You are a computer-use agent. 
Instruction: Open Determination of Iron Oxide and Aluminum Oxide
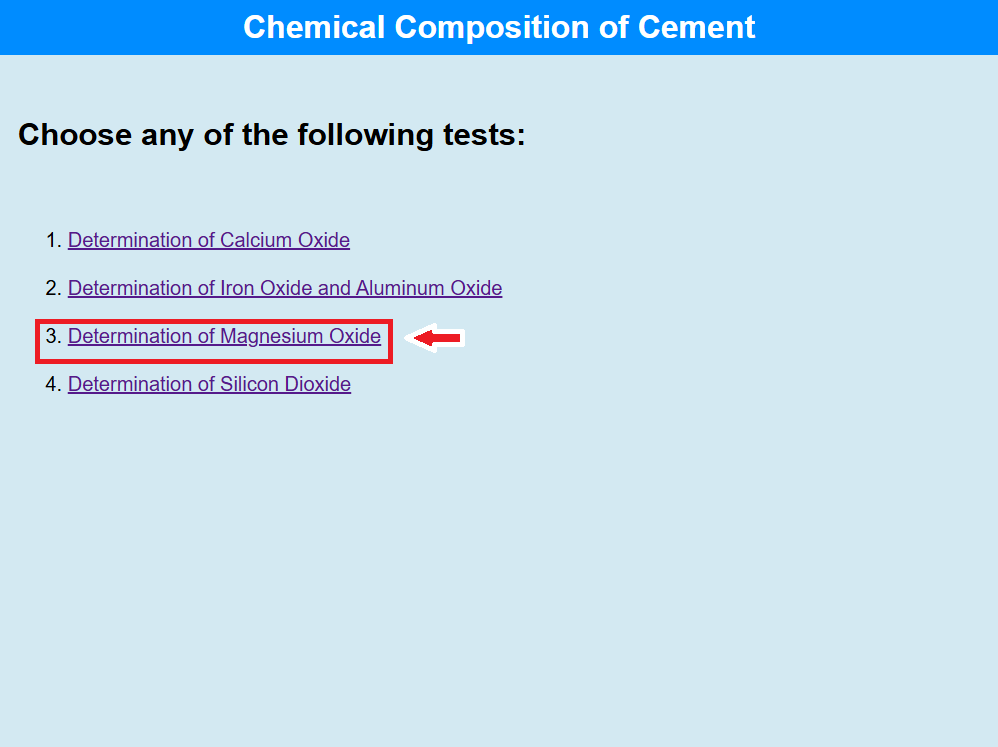click(x=284, y=288)
